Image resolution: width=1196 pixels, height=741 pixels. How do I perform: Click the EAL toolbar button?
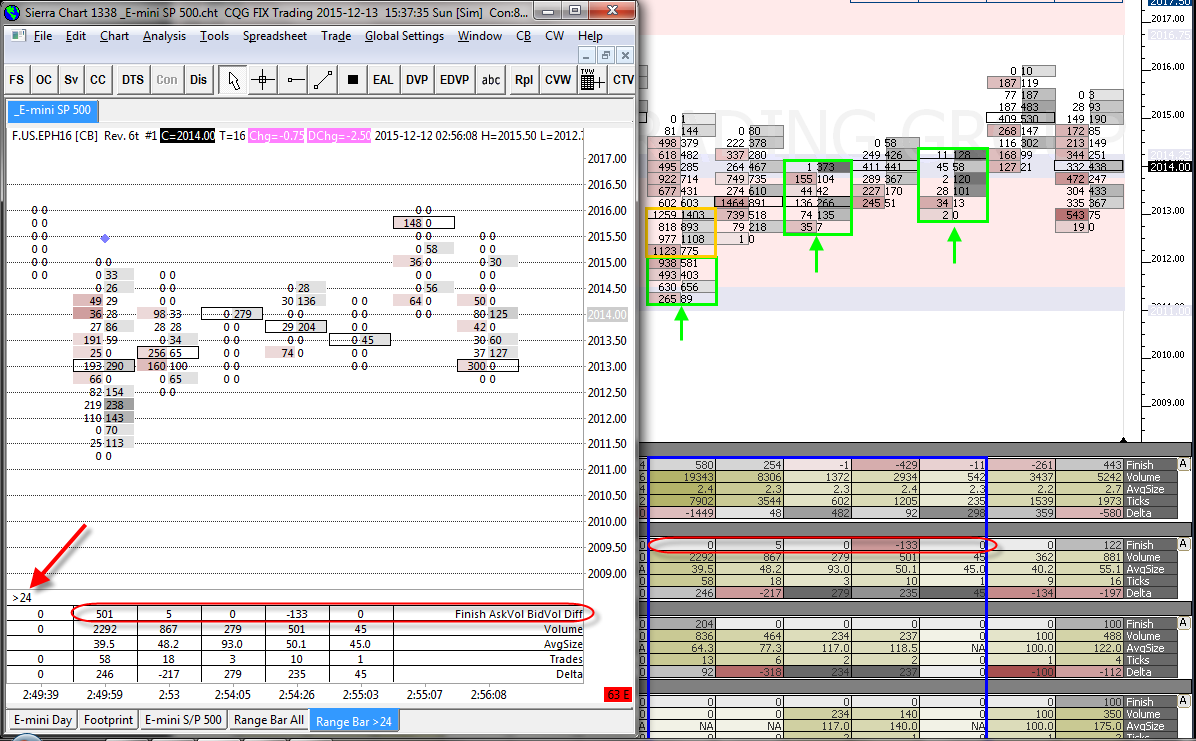click(383, 79)
